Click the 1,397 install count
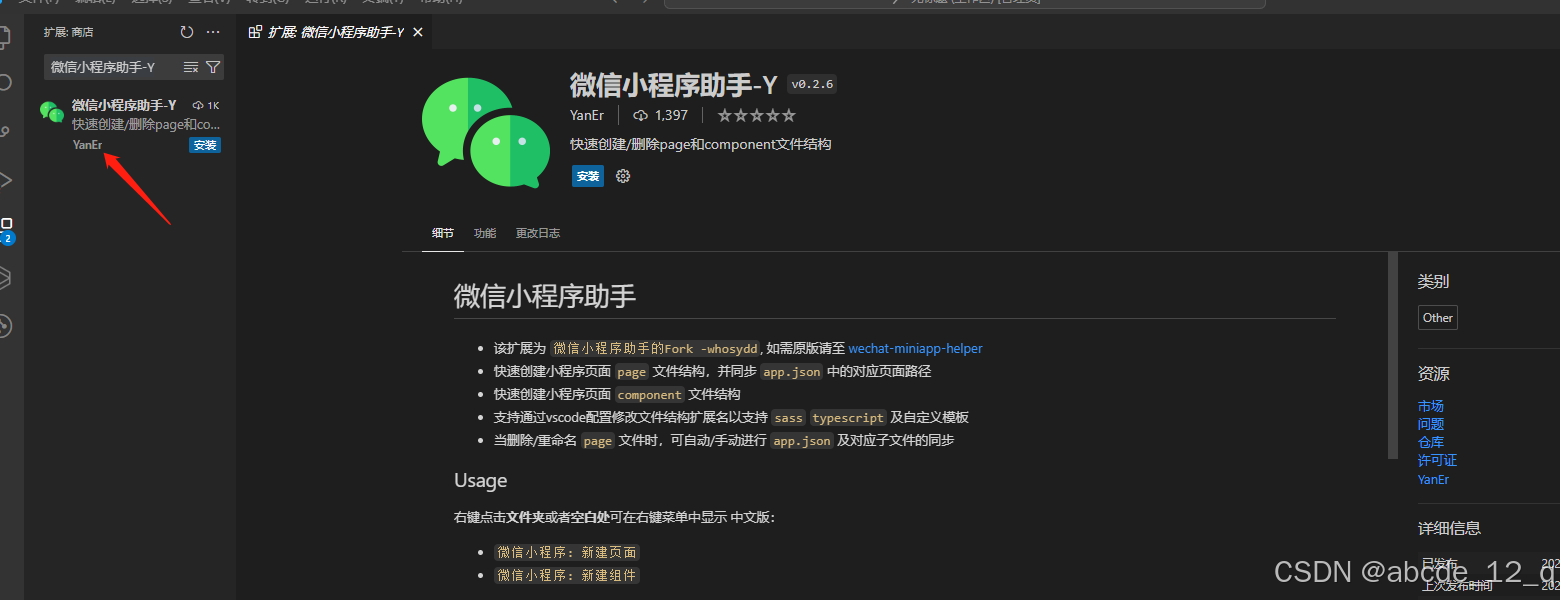 click(x=671, y=115)
